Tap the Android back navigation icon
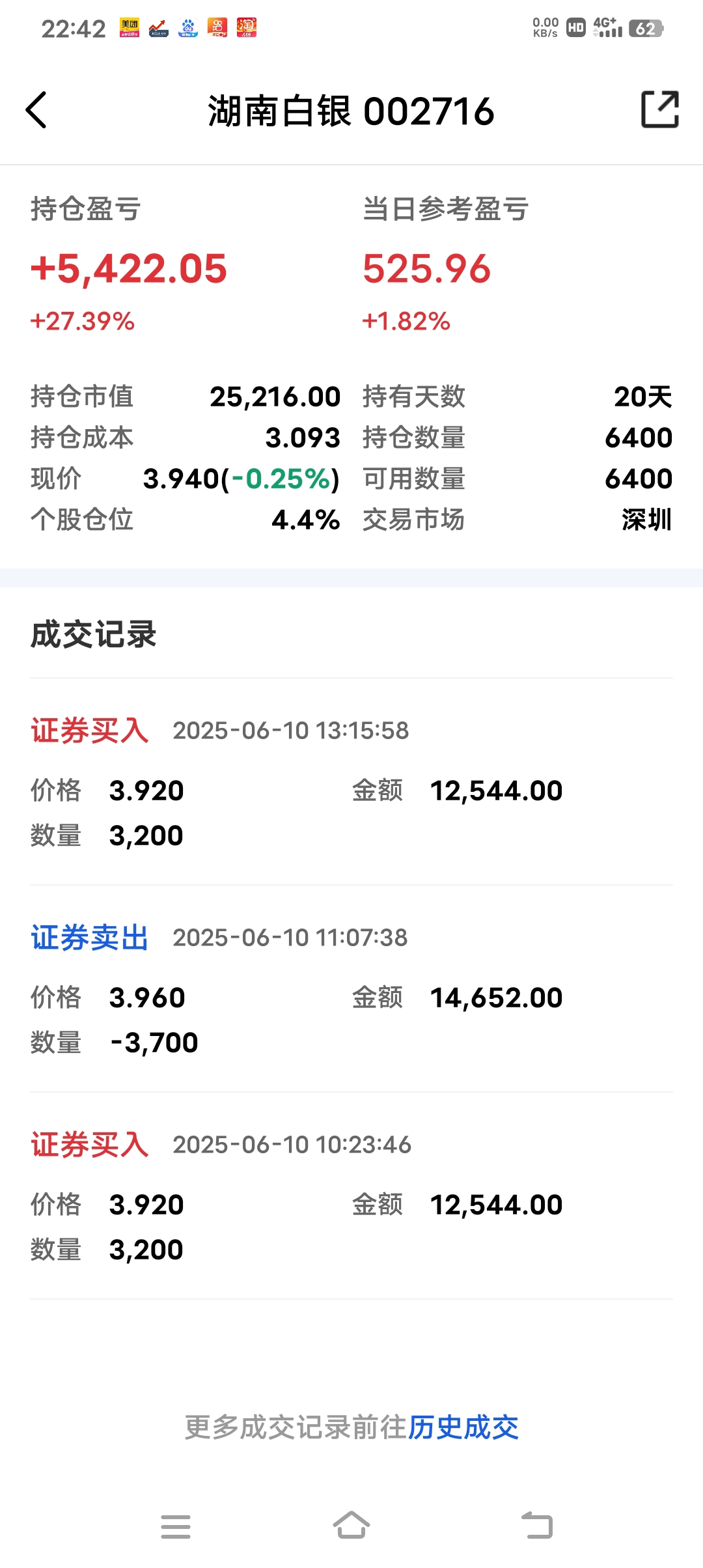This screenshot has width=703, height=1568. click(x=538, y=1525)
